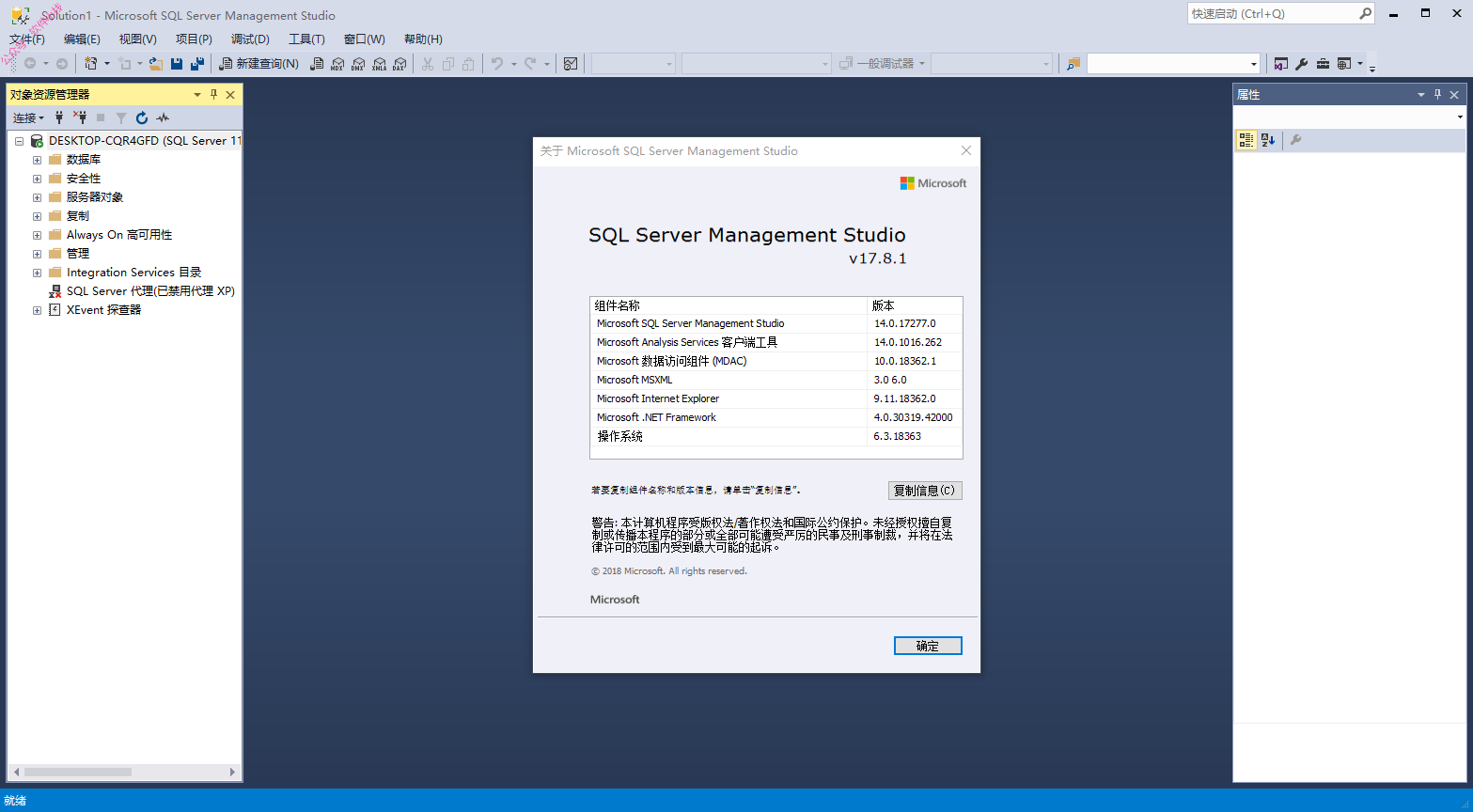
Task: Open the 视图(V) menu
Action: click(x=137, y=39)
